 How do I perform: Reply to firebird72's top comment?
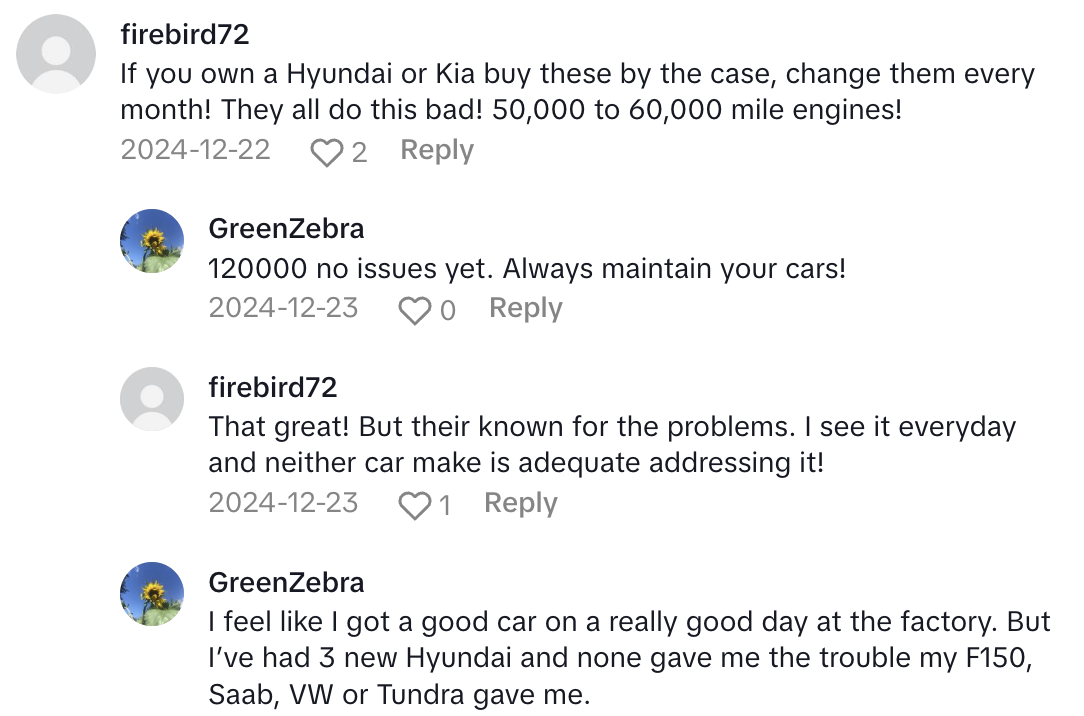[437, 150]
